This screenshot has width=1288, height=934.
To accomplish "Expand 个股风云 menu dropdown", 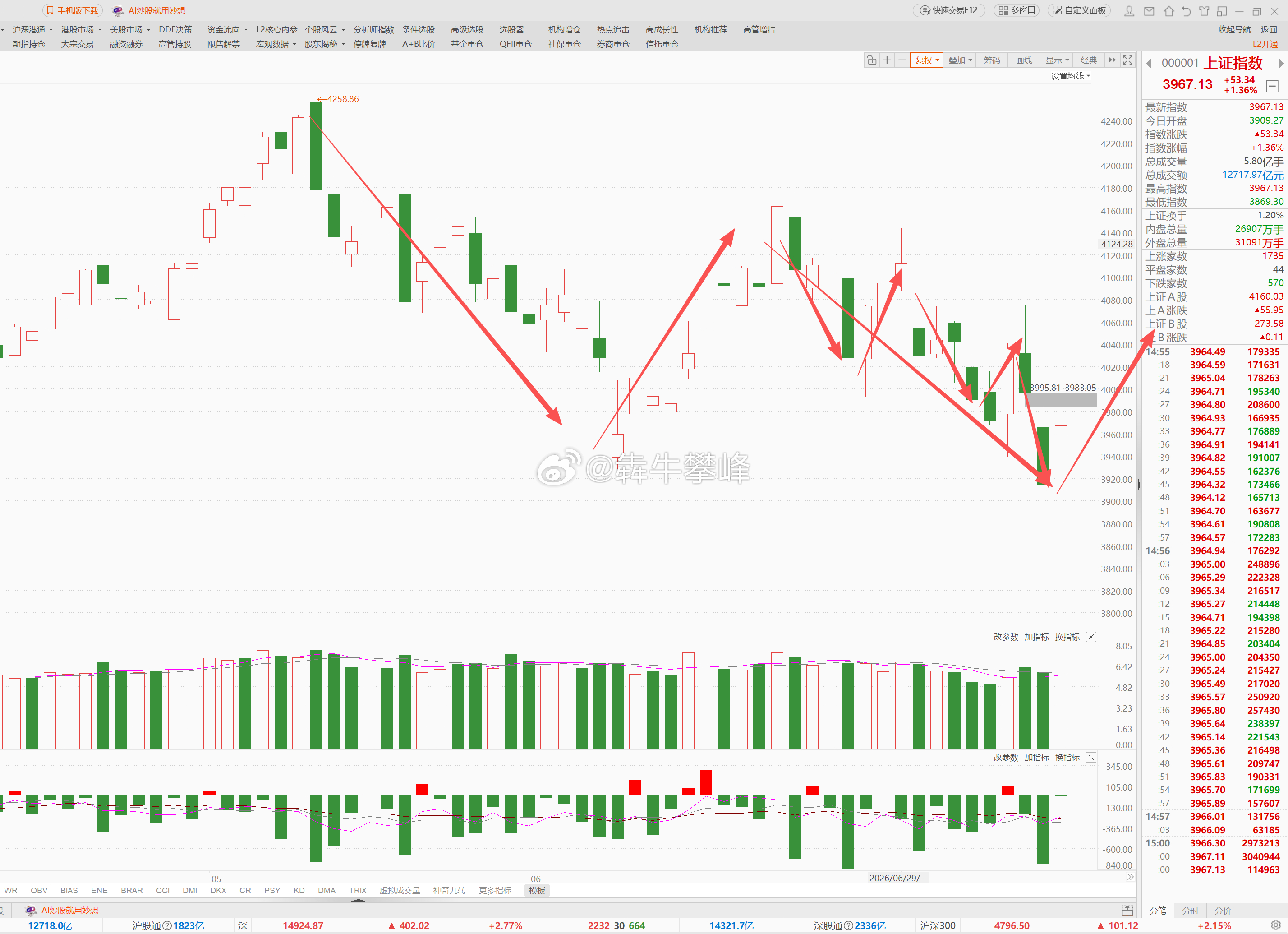I will 325,29.
